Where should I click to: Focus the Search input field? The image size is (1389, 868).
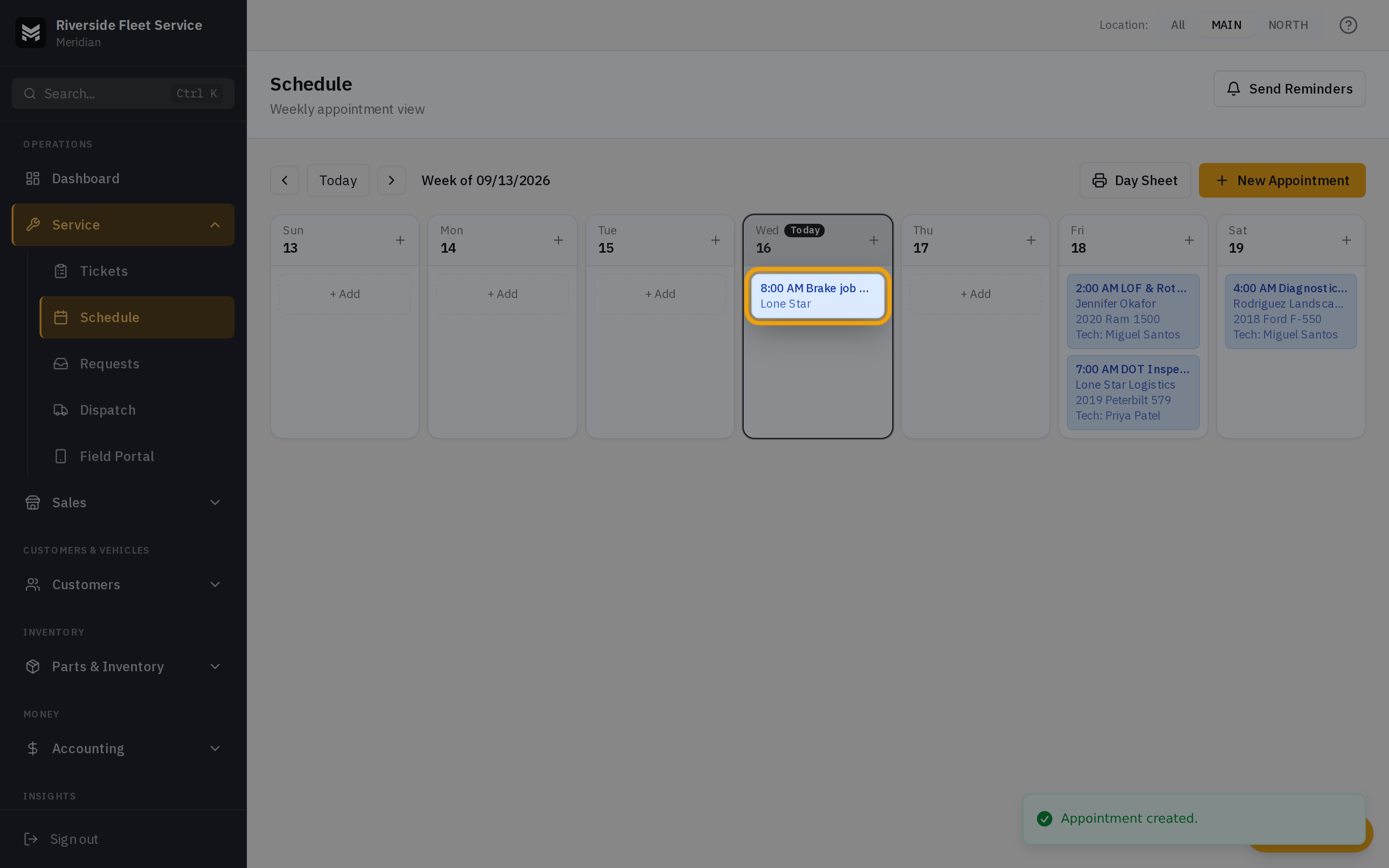[x=123, y=94]
